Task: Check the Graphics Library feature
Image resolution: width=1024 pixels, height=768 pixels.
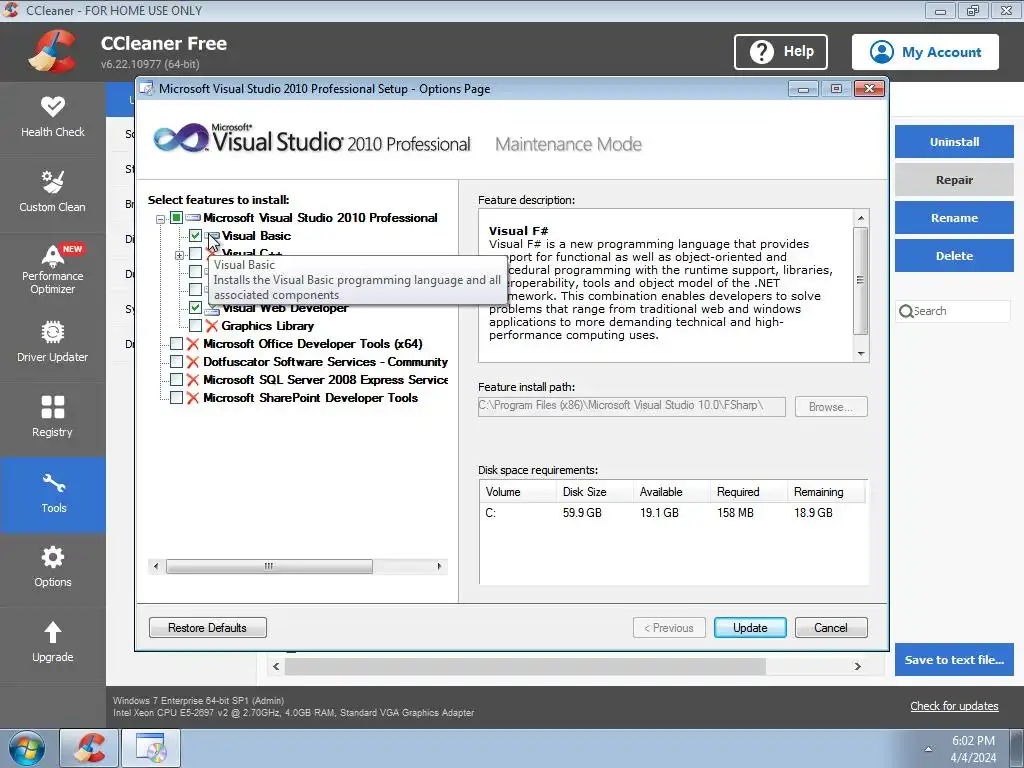Action: pyautogui.click(x=195, y=326)
